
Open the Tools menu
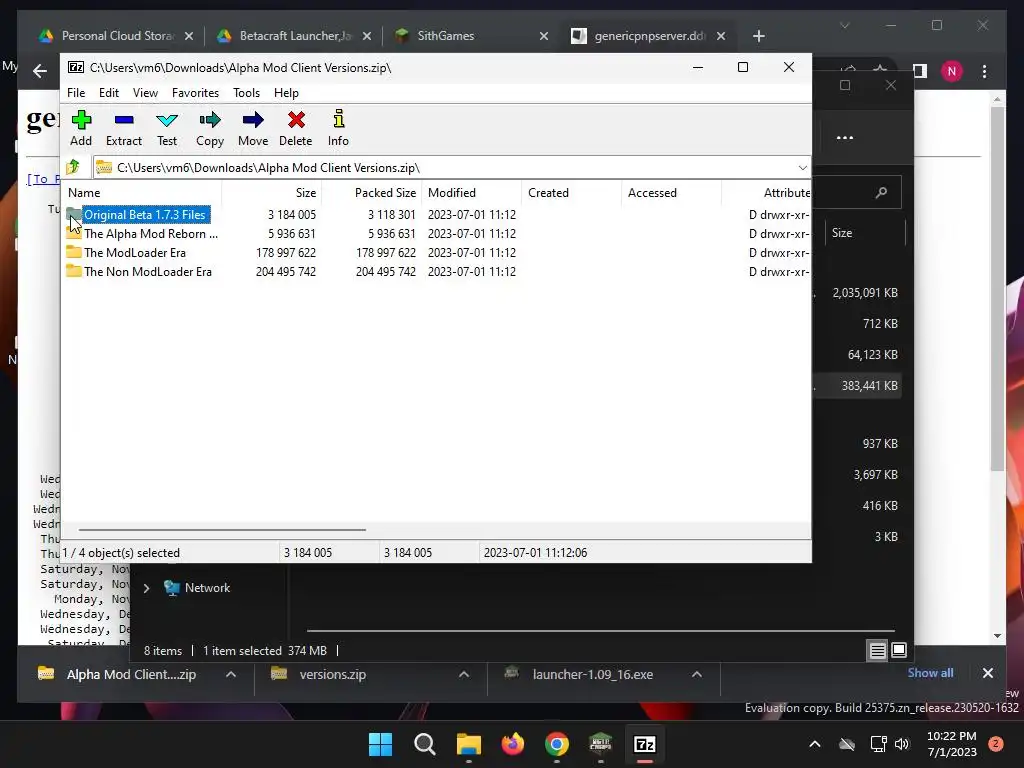pyautogui.click(x=246, y=93)
